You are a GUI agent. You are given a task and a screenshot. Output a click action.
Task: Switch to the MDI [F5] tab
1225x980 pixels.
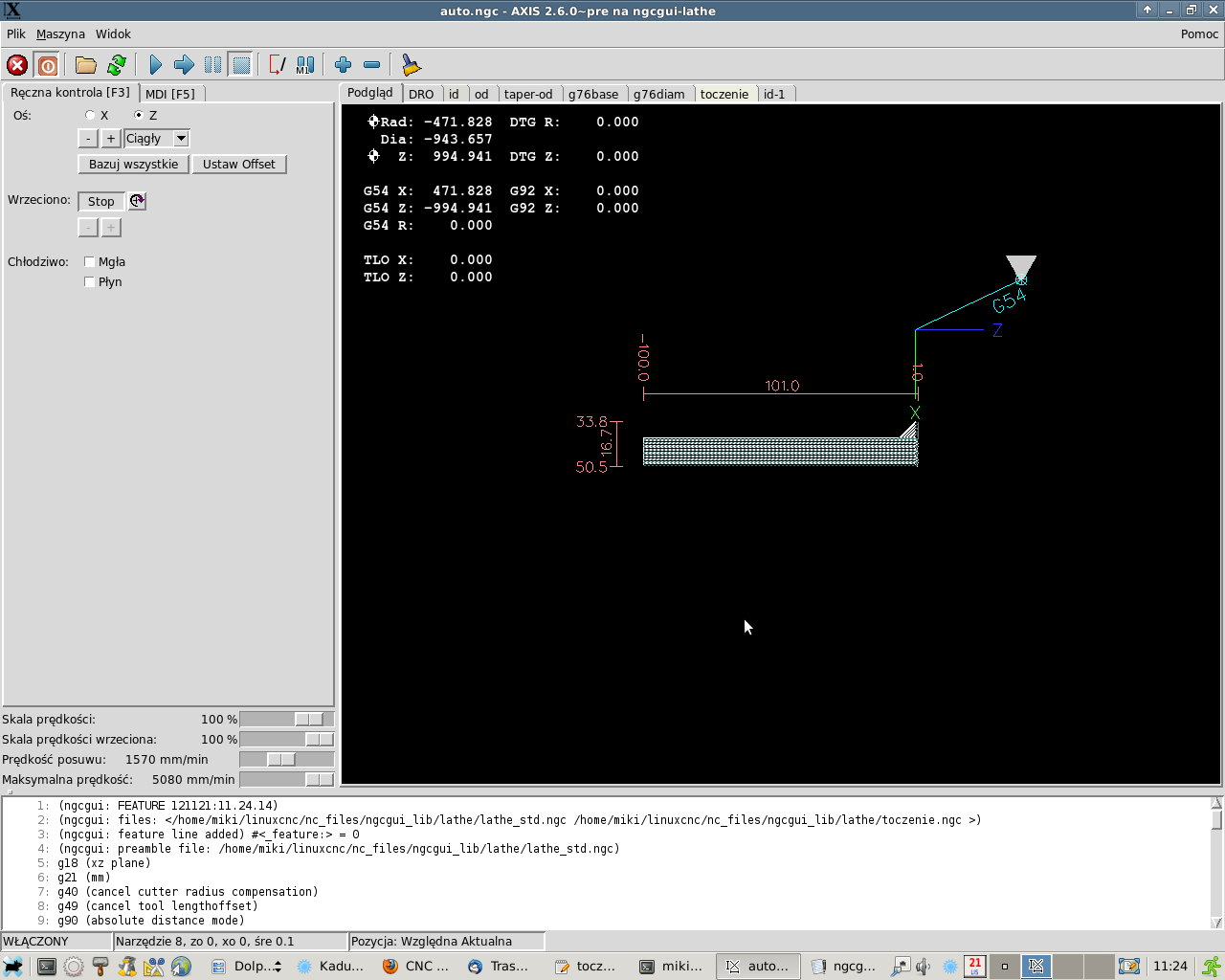170,94
